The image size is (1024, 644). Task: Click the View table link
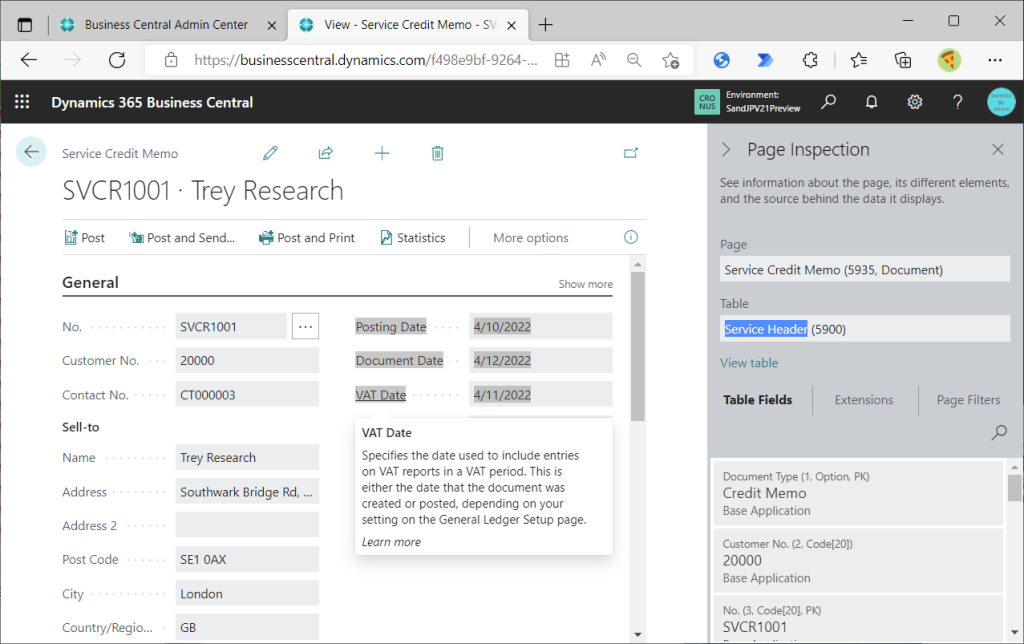[749, 363]
